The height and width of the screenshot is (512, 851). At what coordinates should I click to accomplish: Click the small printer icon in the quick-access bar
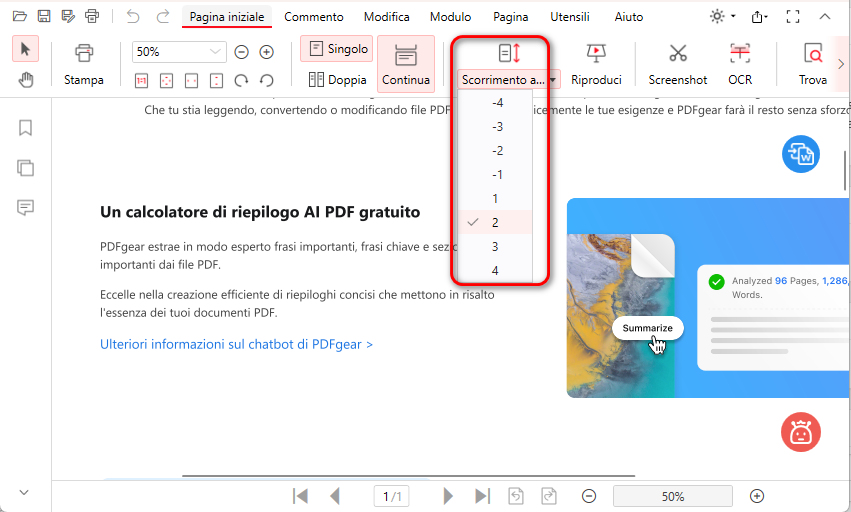point(92,16)
